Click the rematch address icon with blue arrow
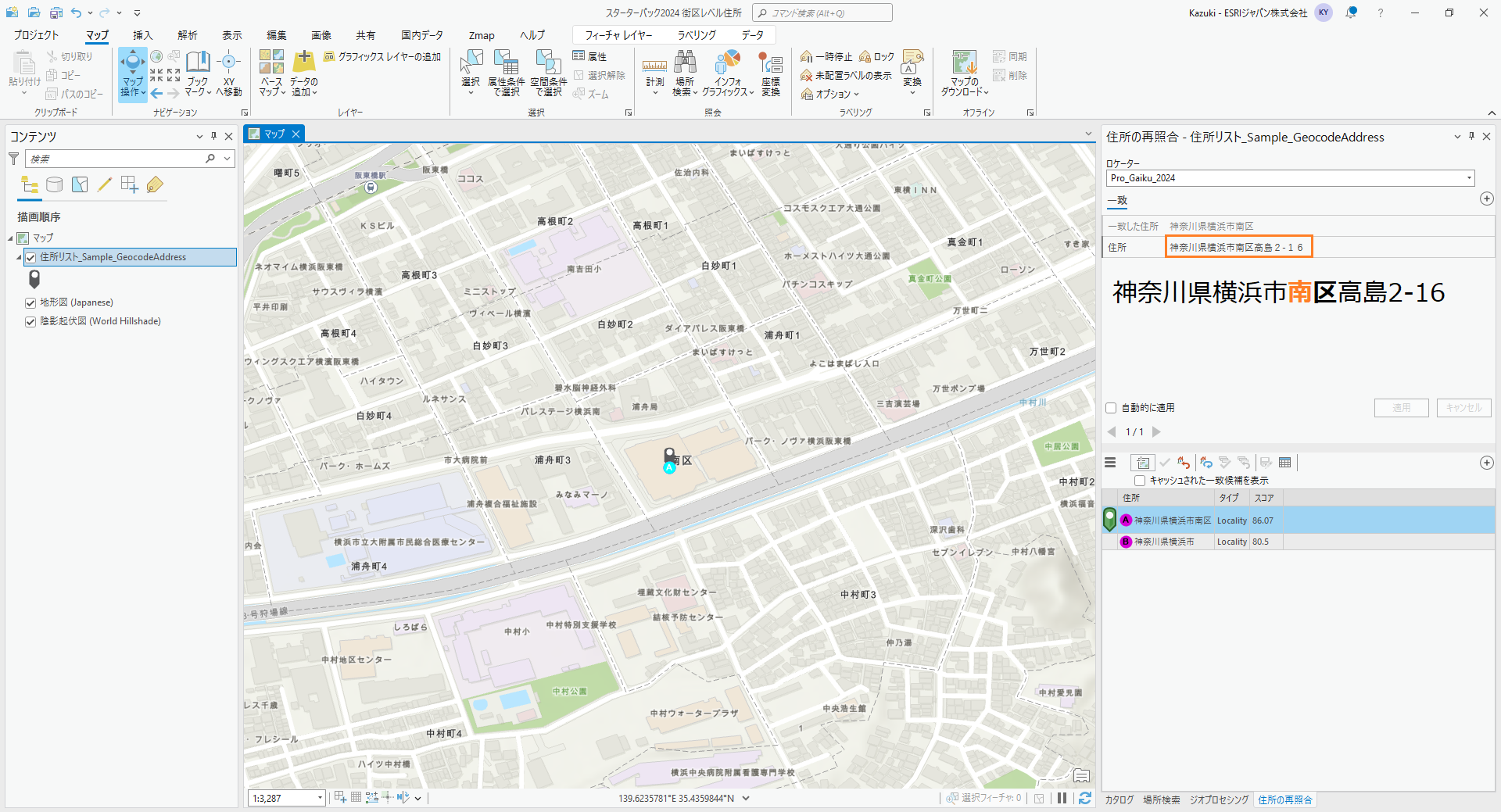 [1206, 463]
